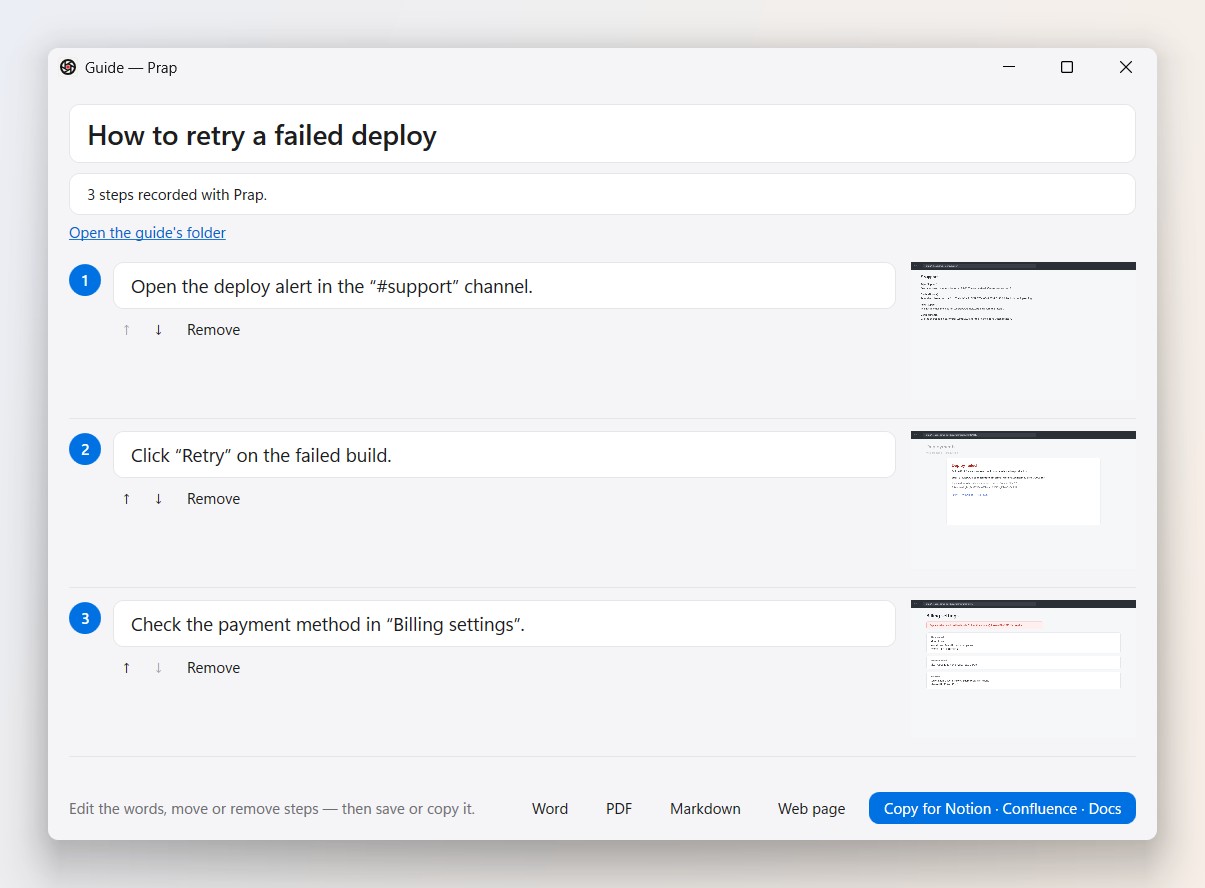The image size is (1205, 888).
Task: Edit step 3 text about payment method
Action: tap(504, 624)
